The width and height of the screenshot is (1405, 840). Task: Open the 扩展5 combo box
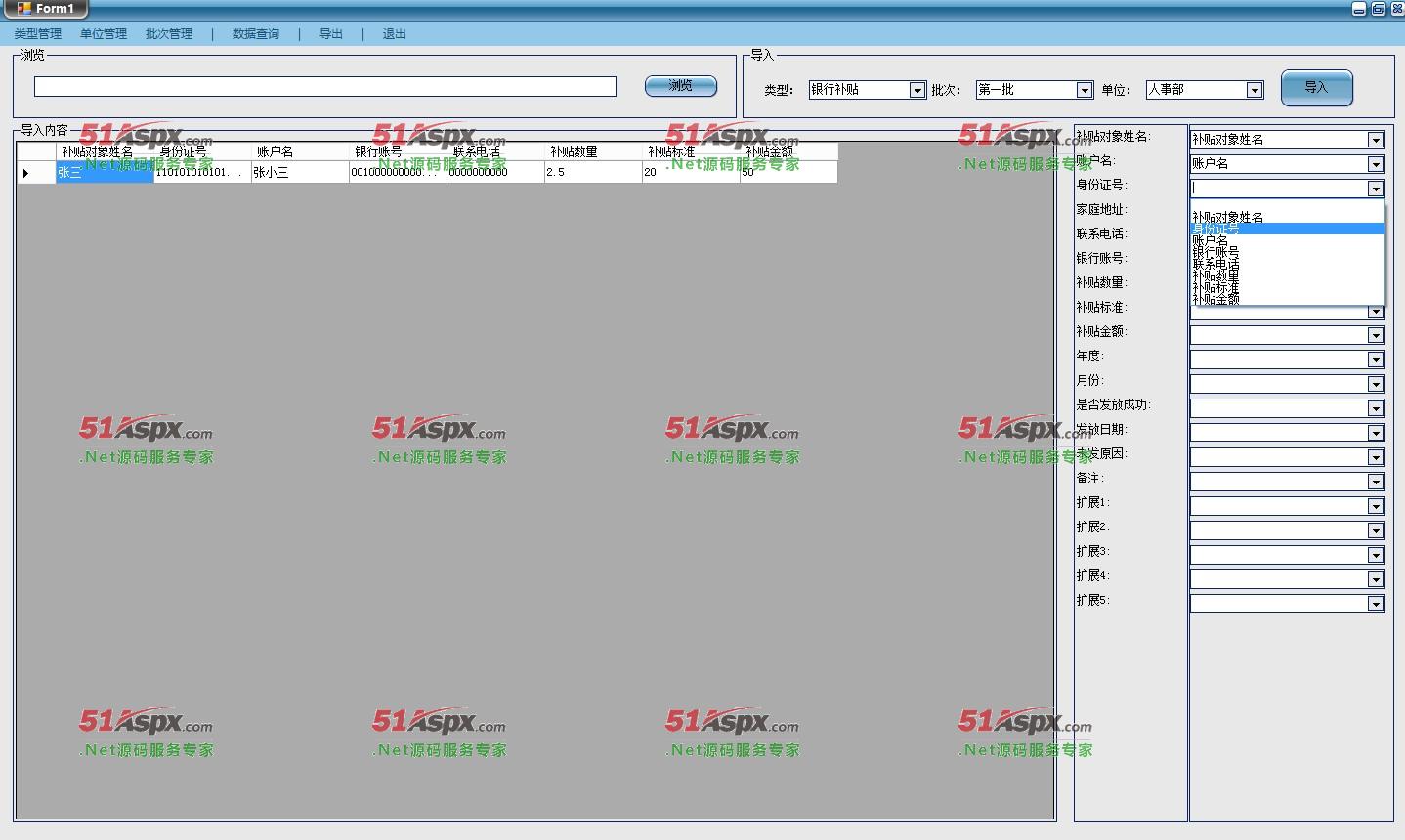[x=1376, y=604]
